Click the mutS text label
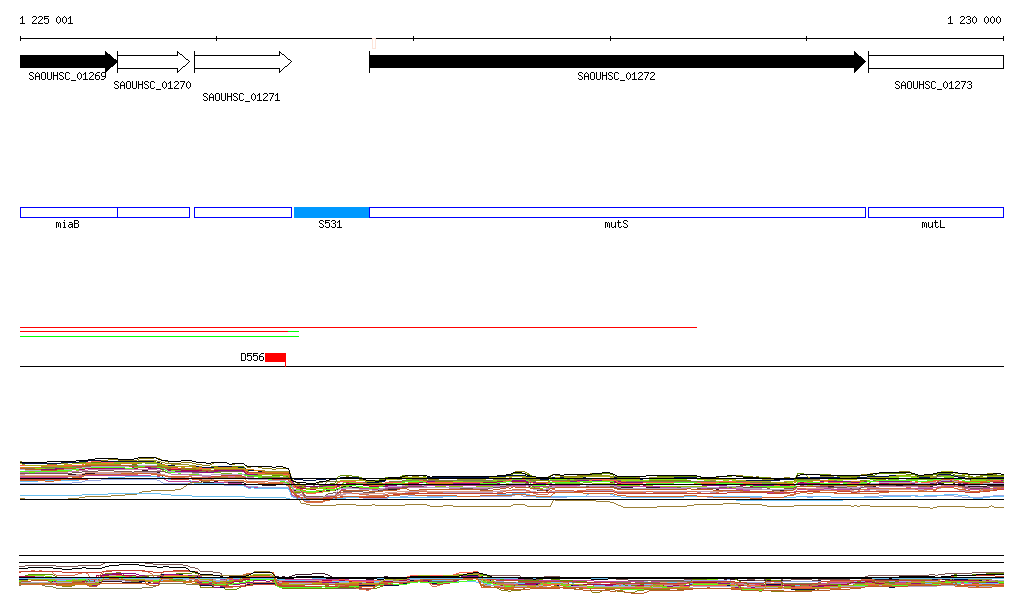1024x611 pixels. click(x=616, y=224)
